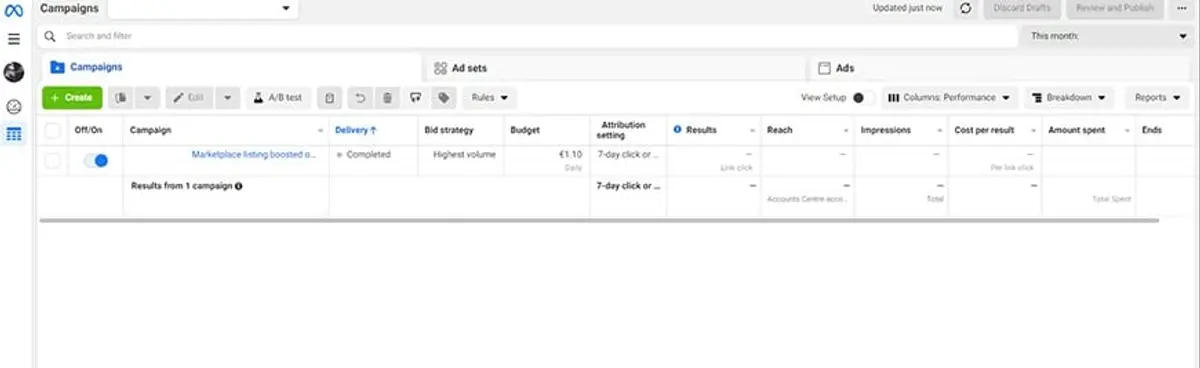Click the Delete trash icon
Image resolution: width=1200 pixels, height=368 pixels.
click(x=387, y=98)
